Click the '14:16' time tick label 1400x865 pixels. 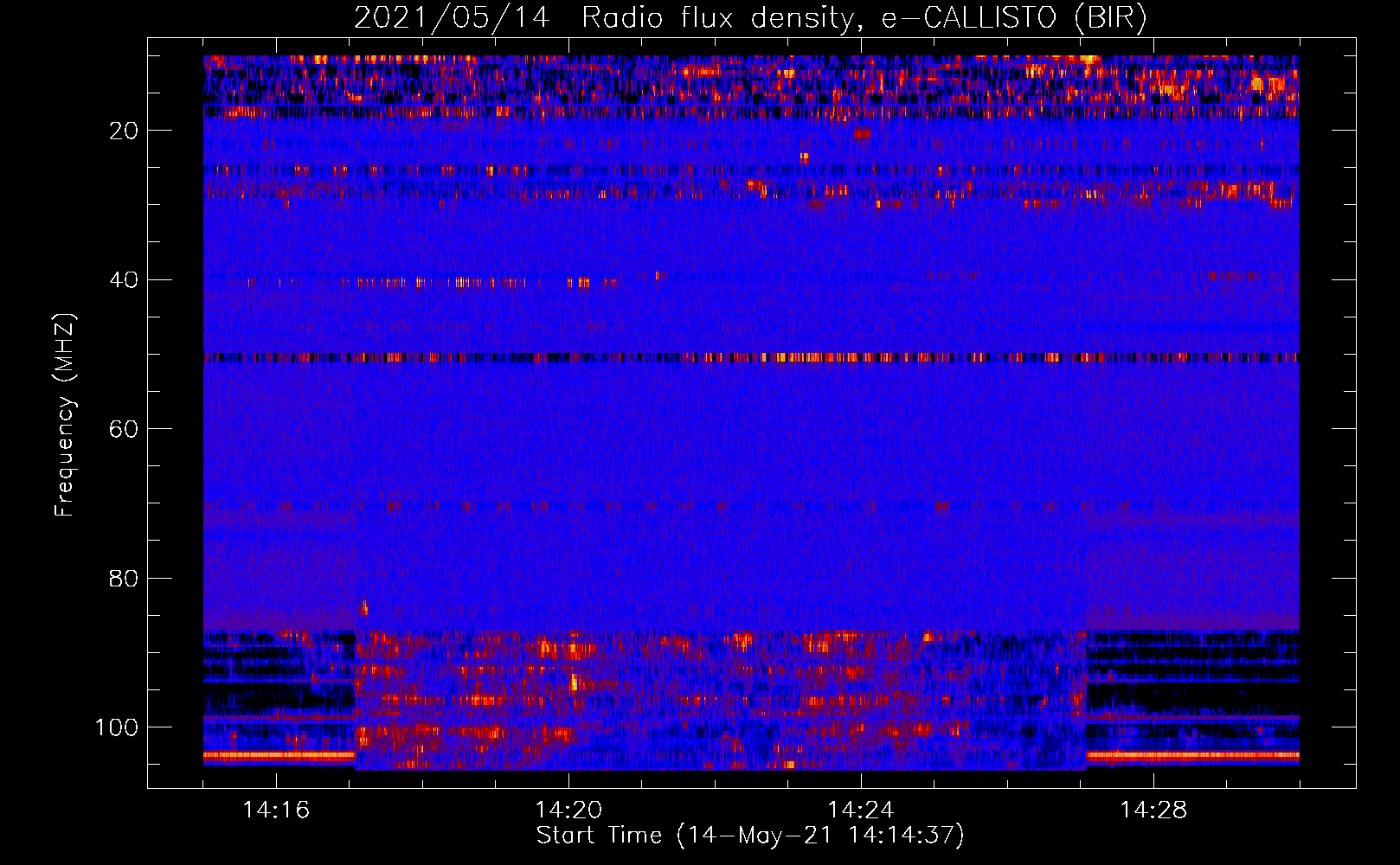coord(276,811)
